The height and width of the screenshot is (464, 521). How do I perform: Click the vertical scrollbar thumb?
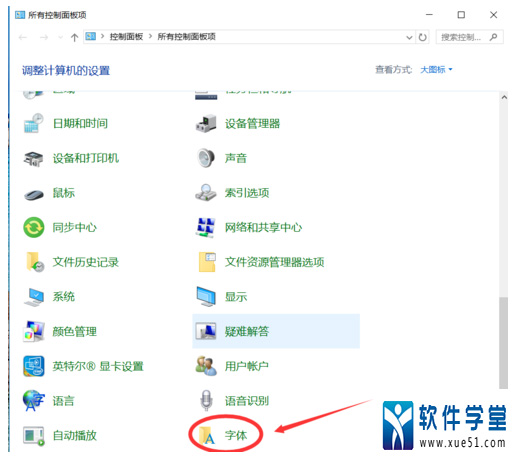point(503,343)
